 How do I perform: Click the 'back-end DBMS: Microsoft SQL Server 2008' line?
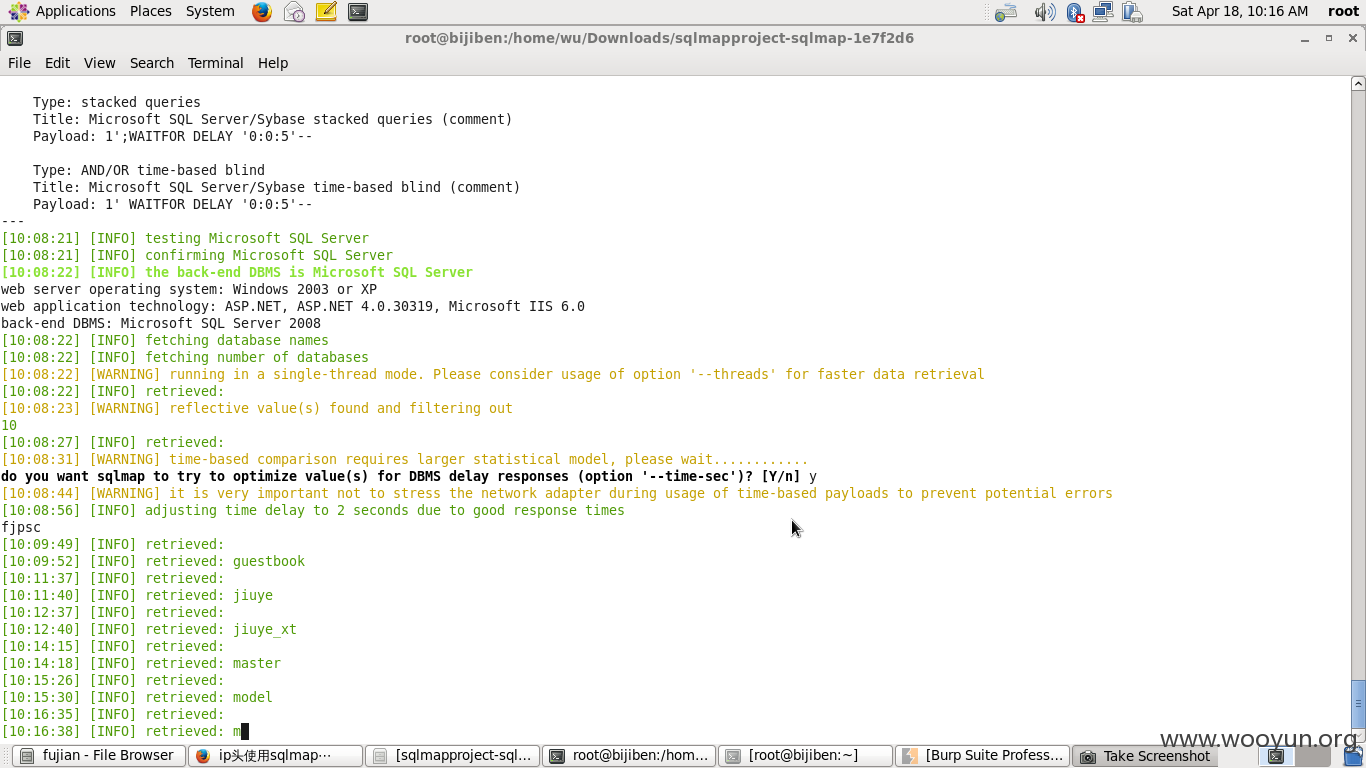(161, 323)
